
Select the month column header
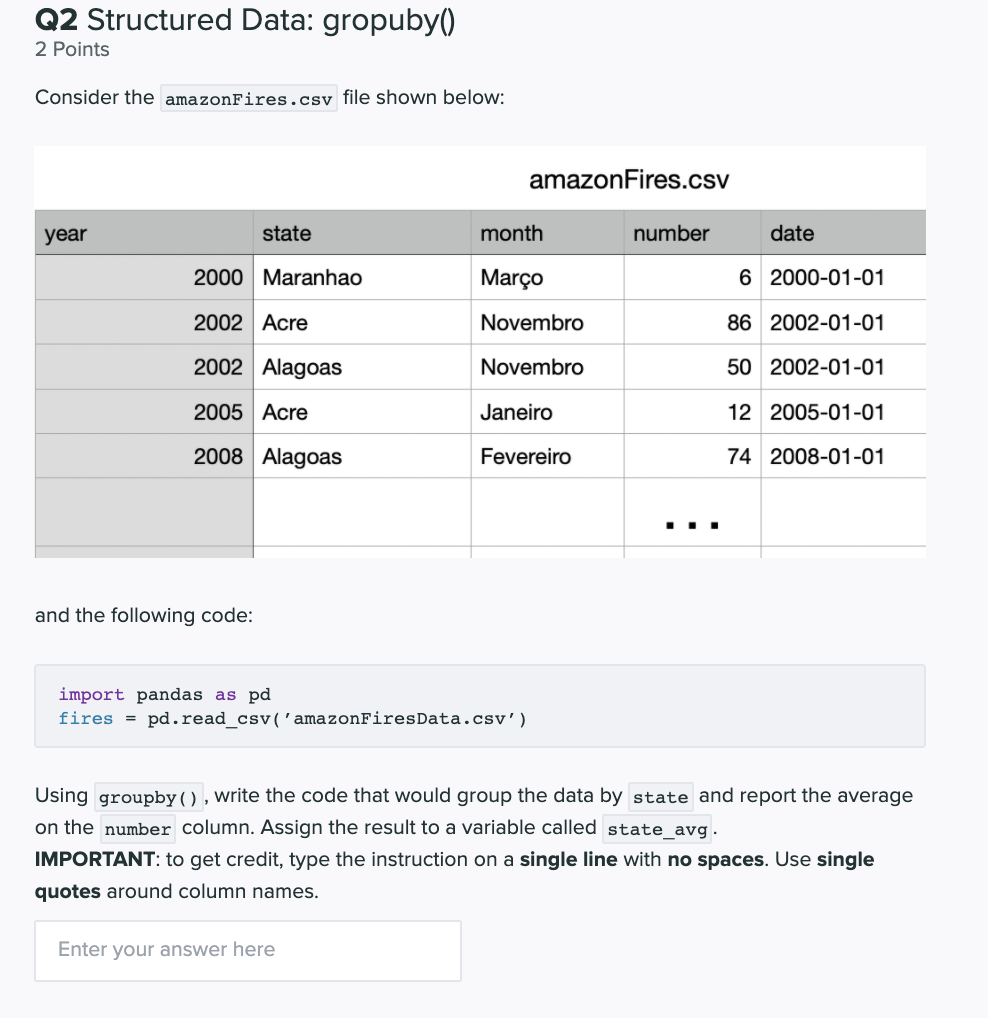[512, 233]
